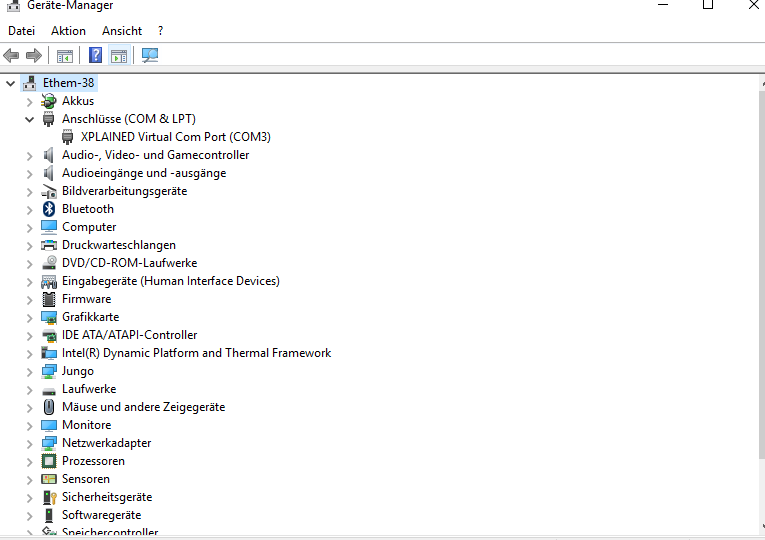Click the Grafikkarte display adapter icon
The image size is (765, 540).
(x=49, y=318)
